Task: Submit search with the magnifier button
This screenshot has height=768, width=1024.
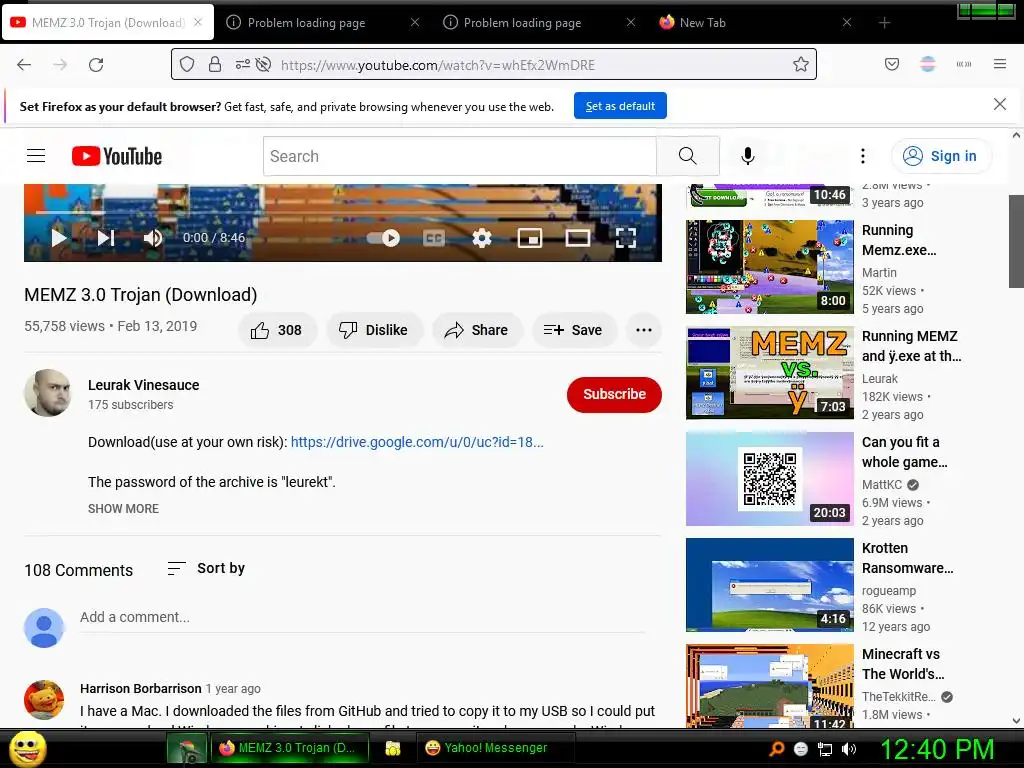Action: click(x=688, y=156)
